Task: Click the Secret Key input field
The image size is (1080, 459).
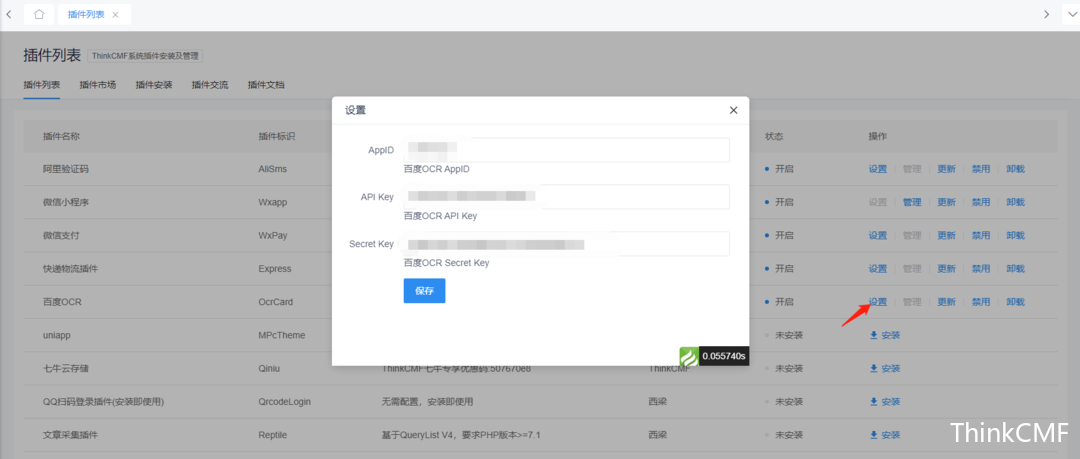Action: [x=566, y=244]
